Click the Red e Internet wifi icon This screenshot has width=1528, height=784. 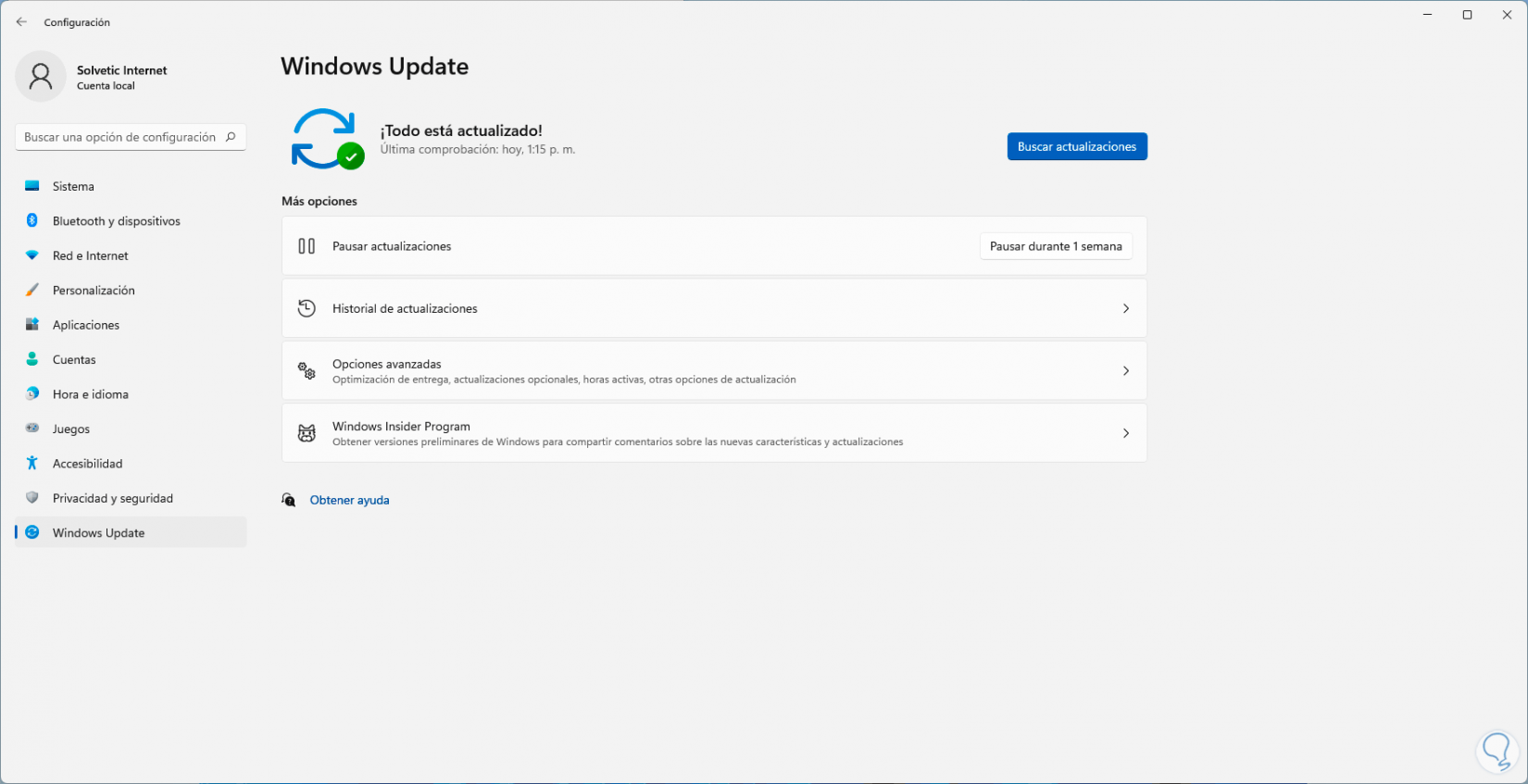32,255
